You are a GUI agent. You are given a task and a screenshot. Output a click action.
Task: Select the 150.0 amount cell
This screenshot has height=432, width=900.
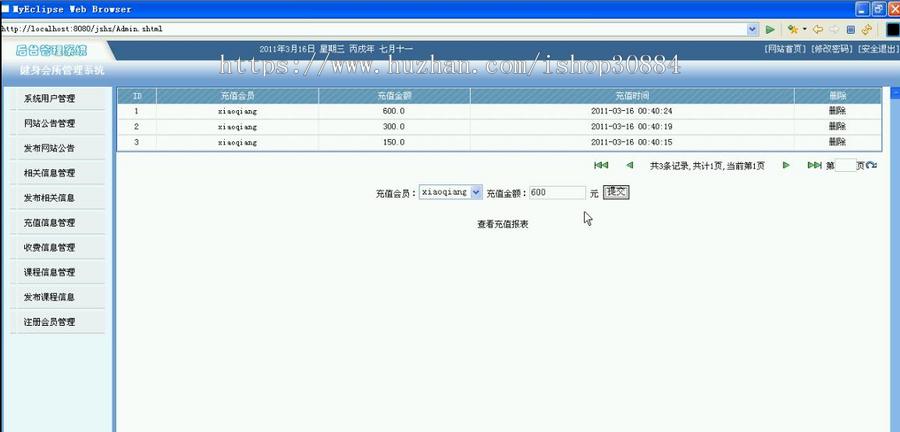[x=394, y=142]
